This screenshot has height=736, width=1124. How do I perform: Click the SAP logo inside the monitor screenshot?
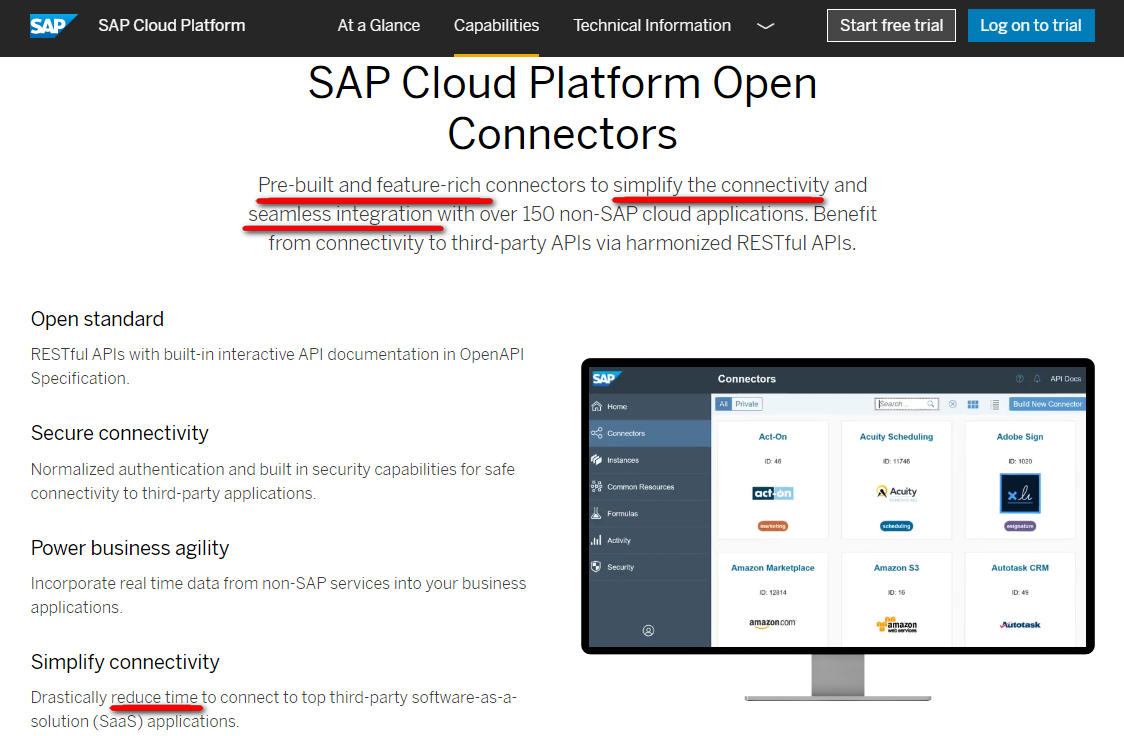(x=605, y=378)
